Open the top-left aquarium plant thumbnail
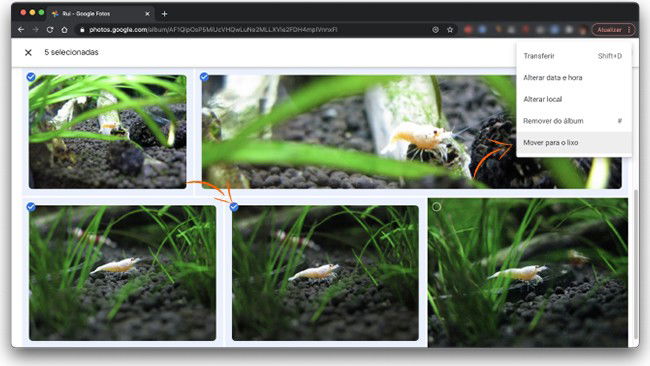 pos(108,132)
